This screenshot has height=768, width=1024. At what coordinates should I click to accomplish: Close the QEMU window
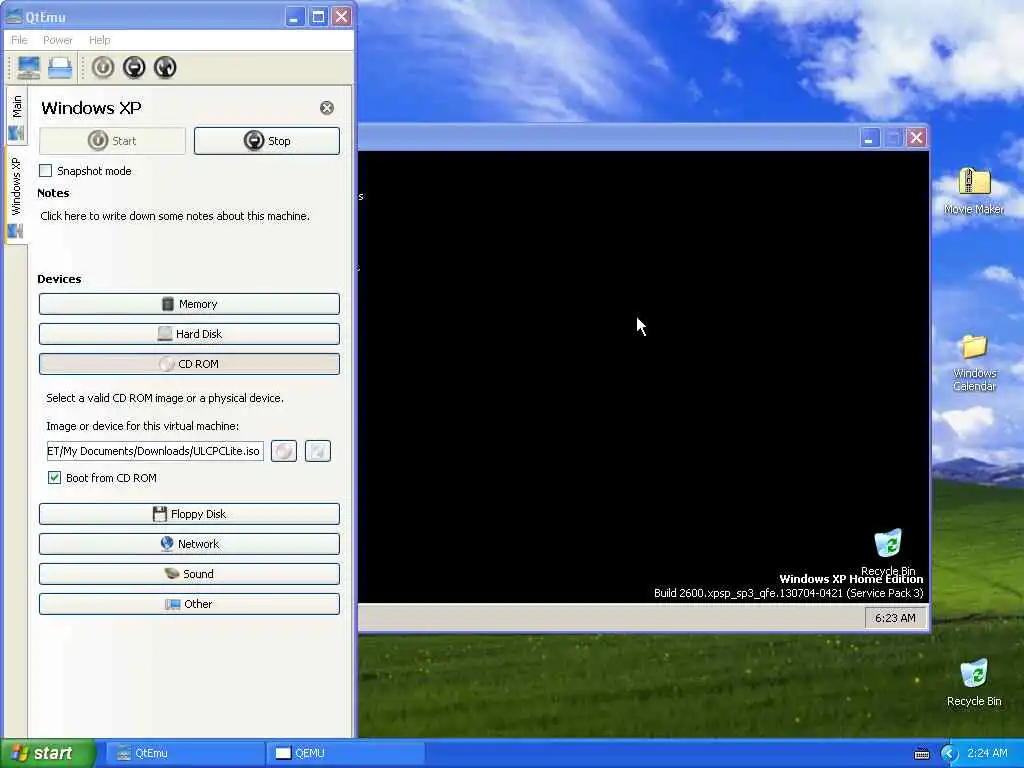pyautogui.click(x=917, y=138)
